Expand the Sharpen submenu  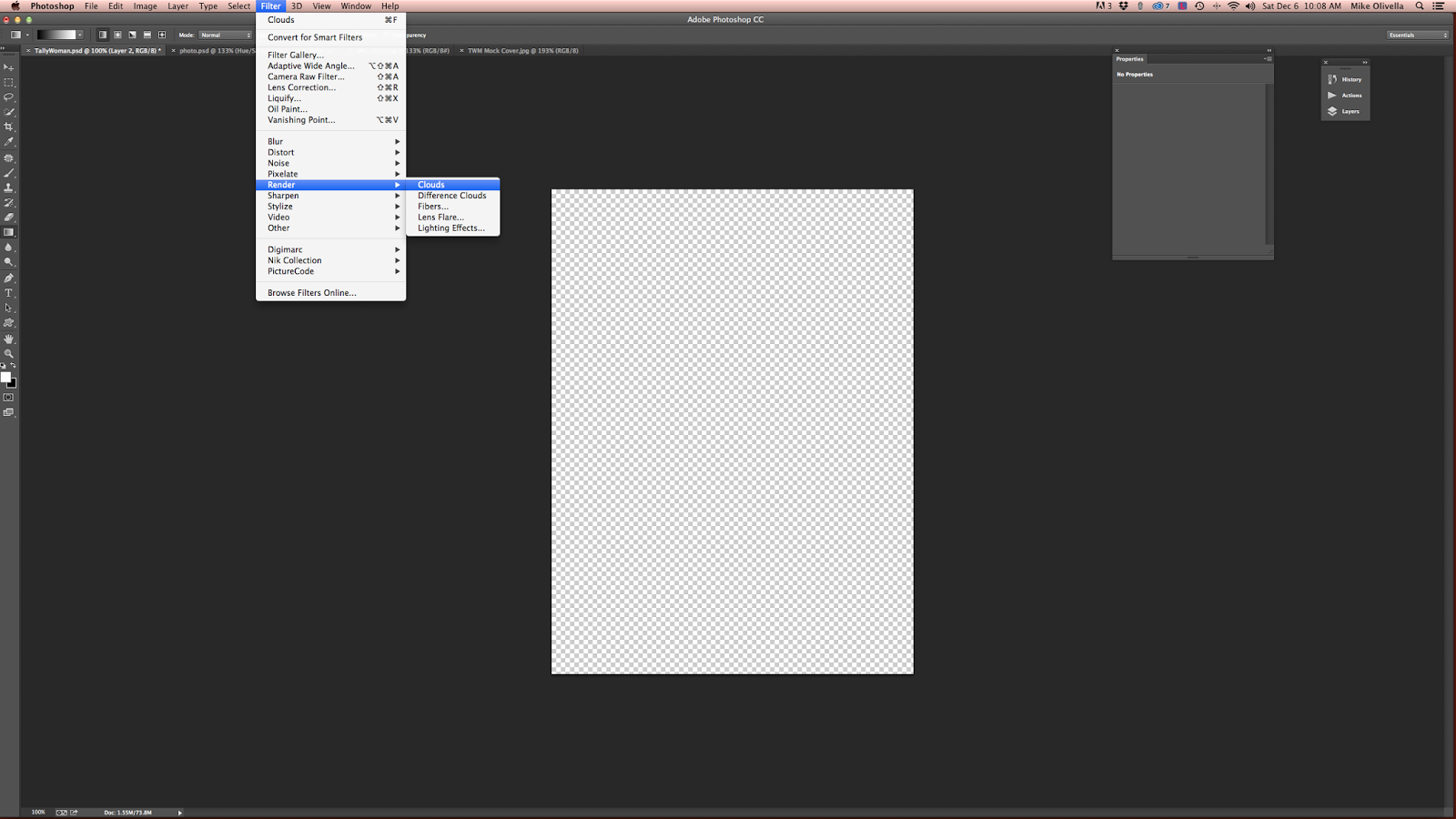[331, 196]
